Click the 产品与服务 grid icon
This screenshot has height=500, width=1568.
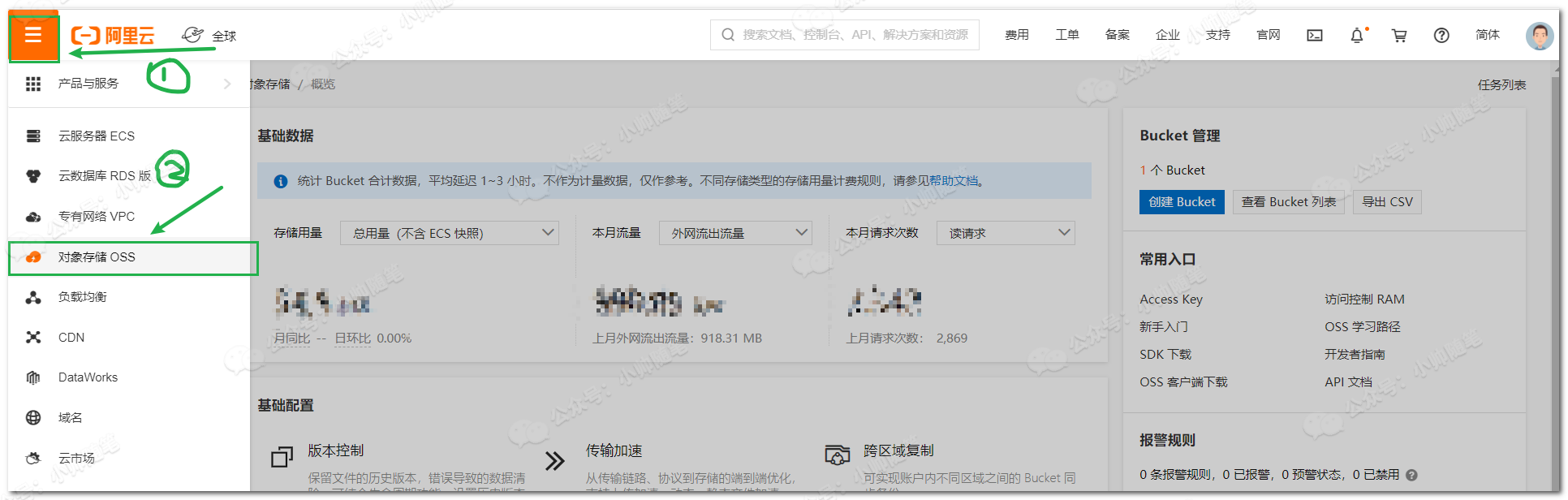coord(33,84)
